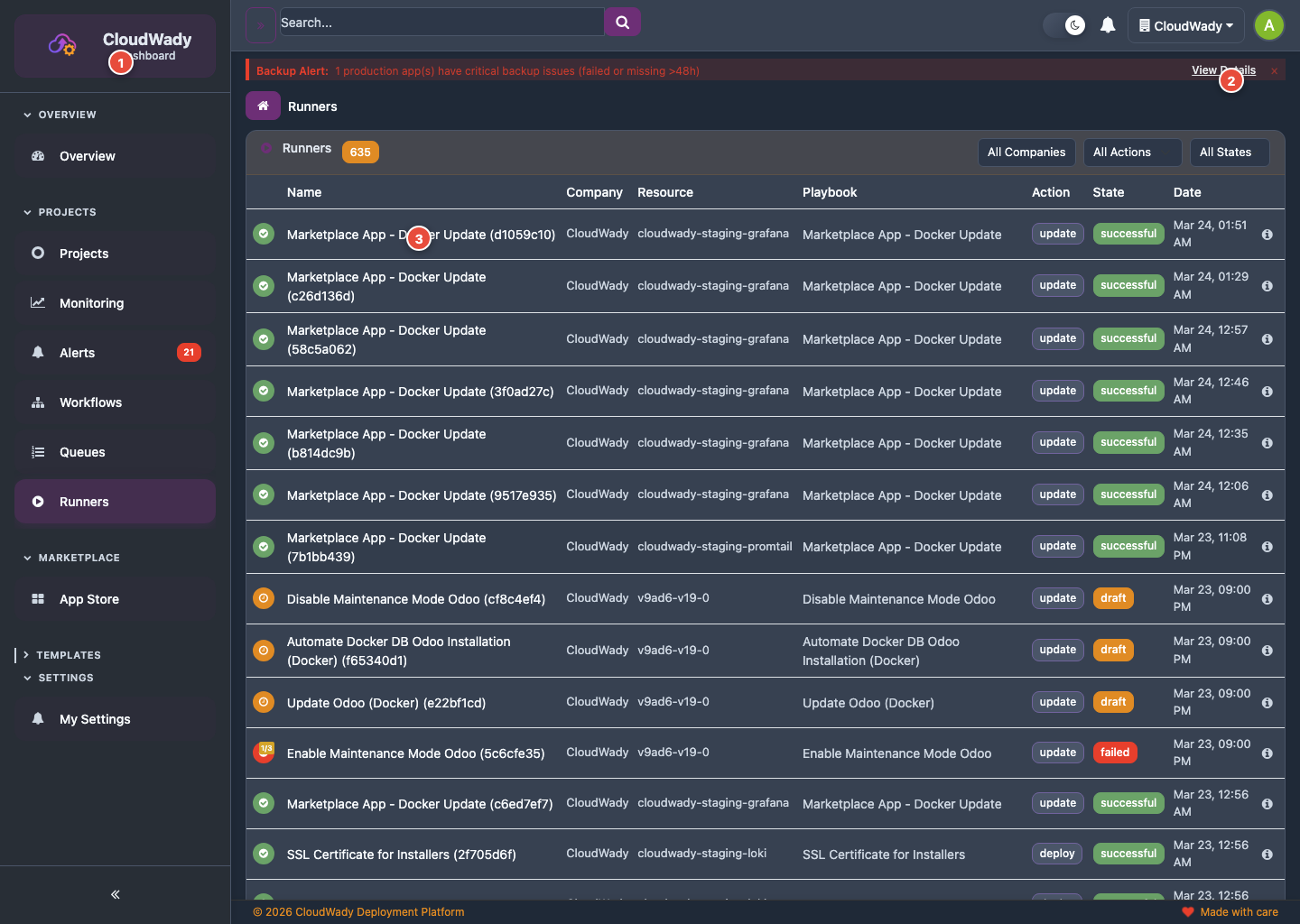Image resolution: width=1300 pixels, height=924 pixels.
Task: Open the All Companies filter dropdown
Action: coord(1026,152)
